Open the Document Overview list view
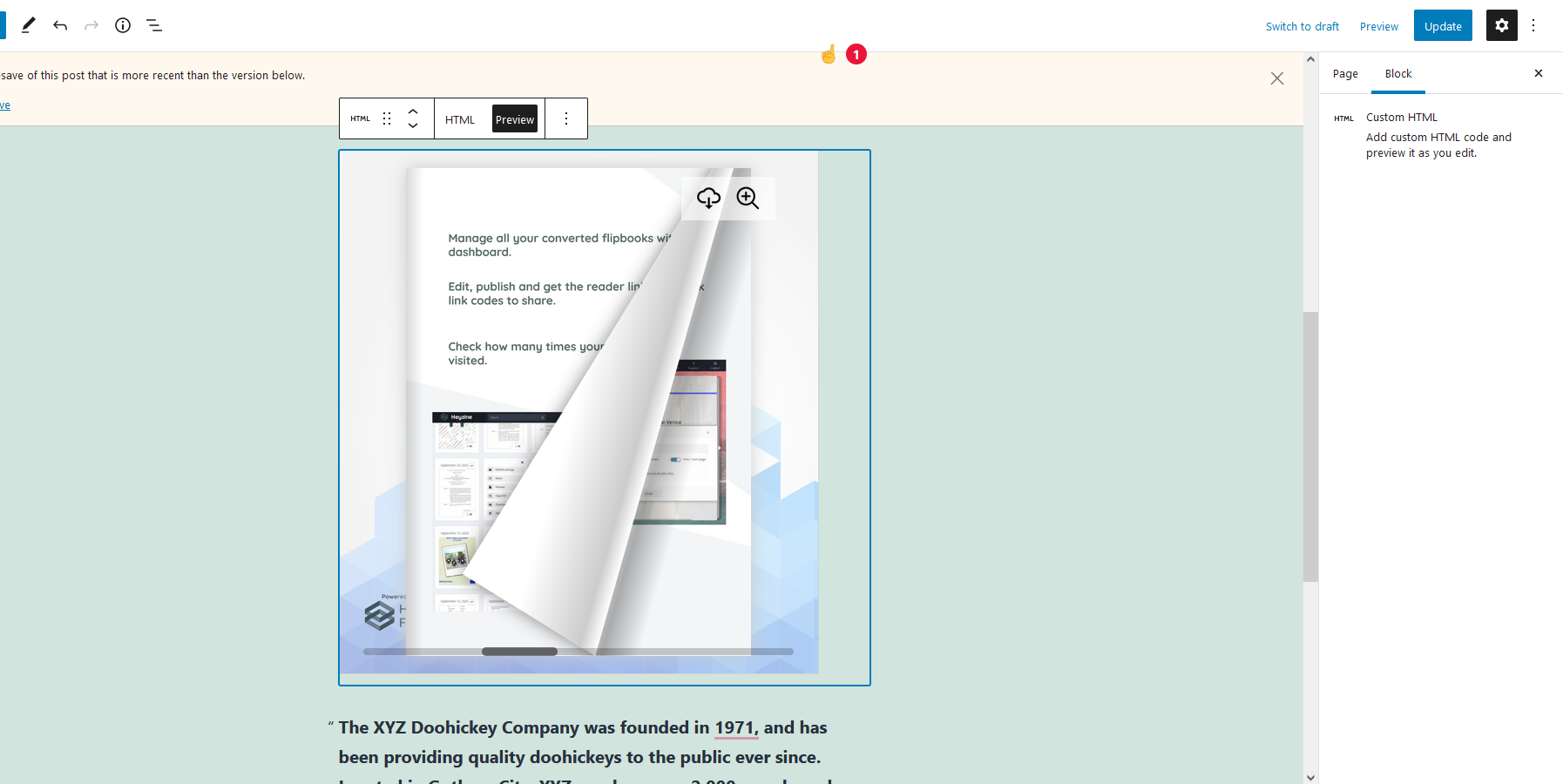Viewport: 1563px width, 784px height. (x=154, y=25)
